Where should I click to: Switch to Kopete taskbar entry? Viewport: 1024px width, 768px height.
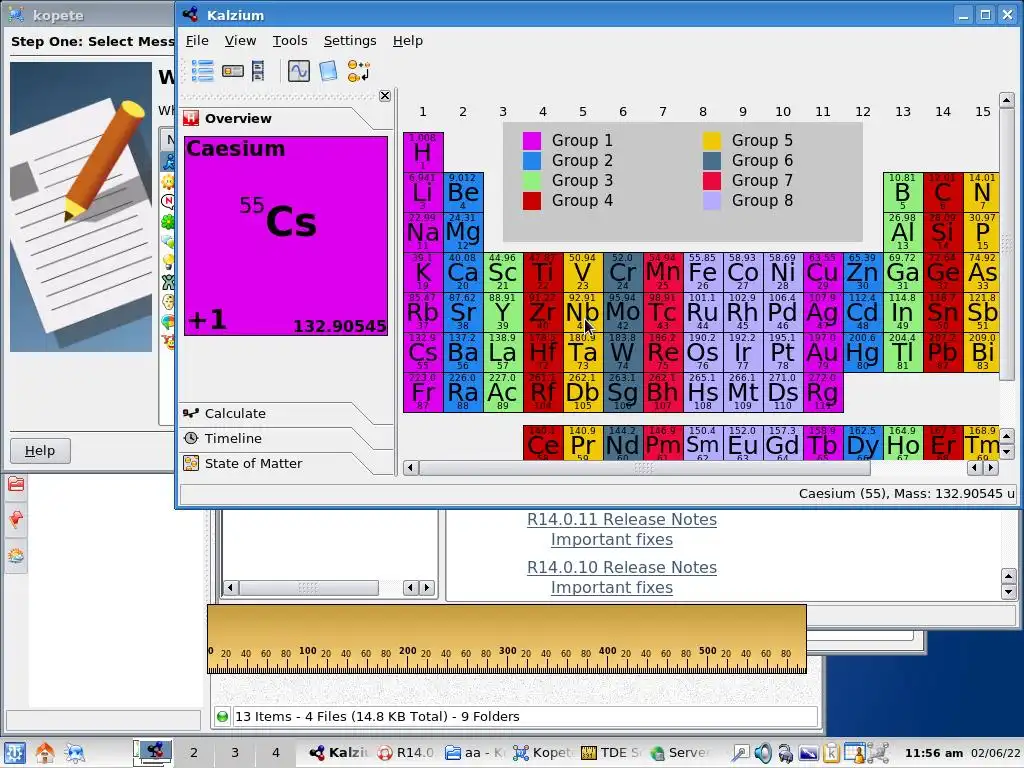tap(542, 753)
